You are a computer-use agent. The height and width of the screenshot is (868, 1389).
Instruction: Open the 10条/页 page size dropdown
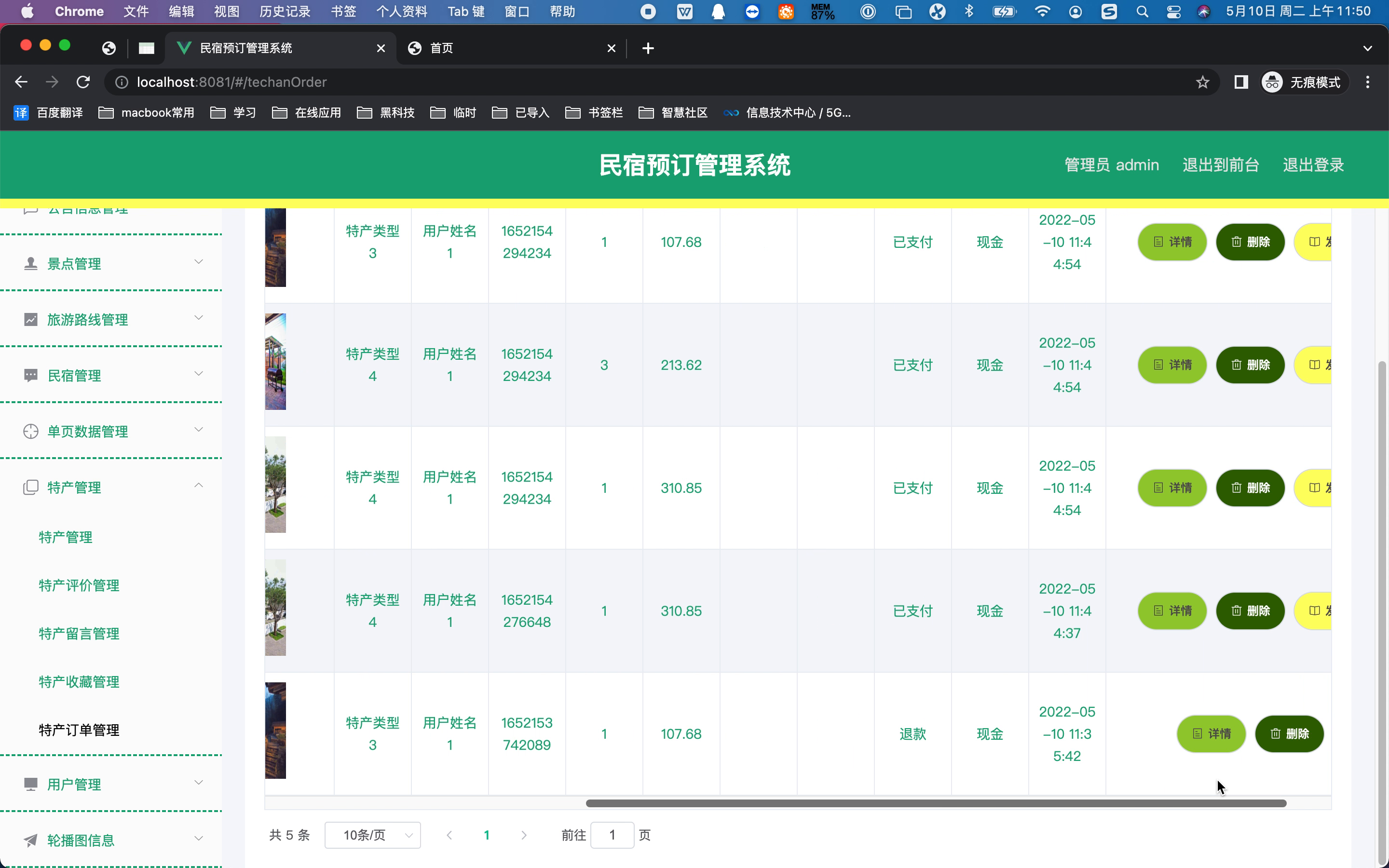tap(372, 835)
